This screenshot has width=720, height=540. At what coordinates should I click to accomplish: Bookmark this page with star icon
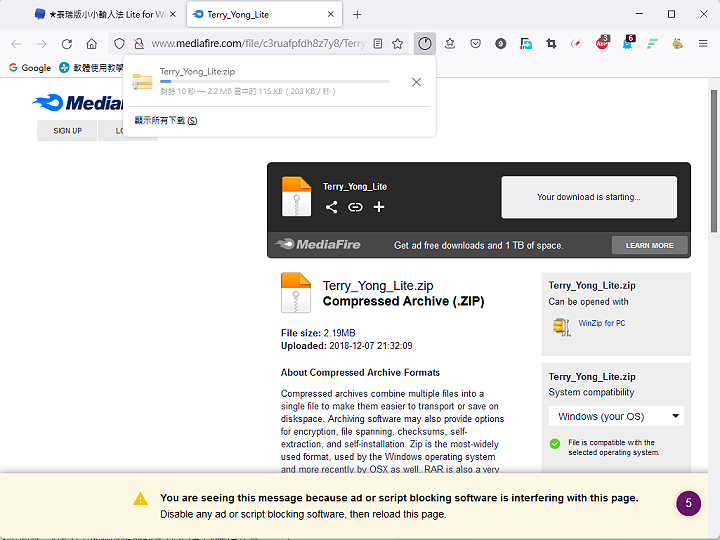click(x=398, y=44)
